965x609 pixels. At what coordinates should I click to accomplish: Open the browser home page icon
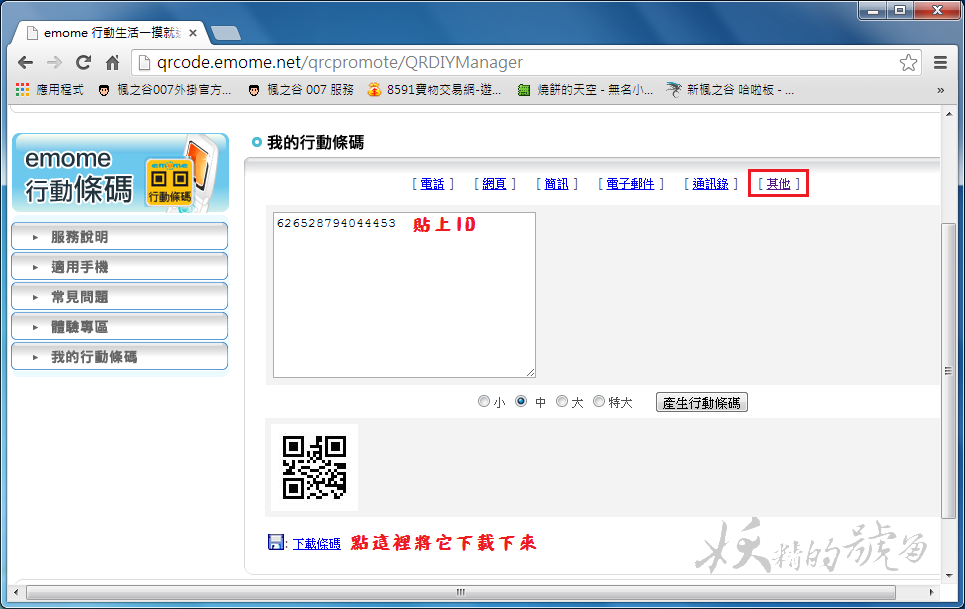point(112,62)
